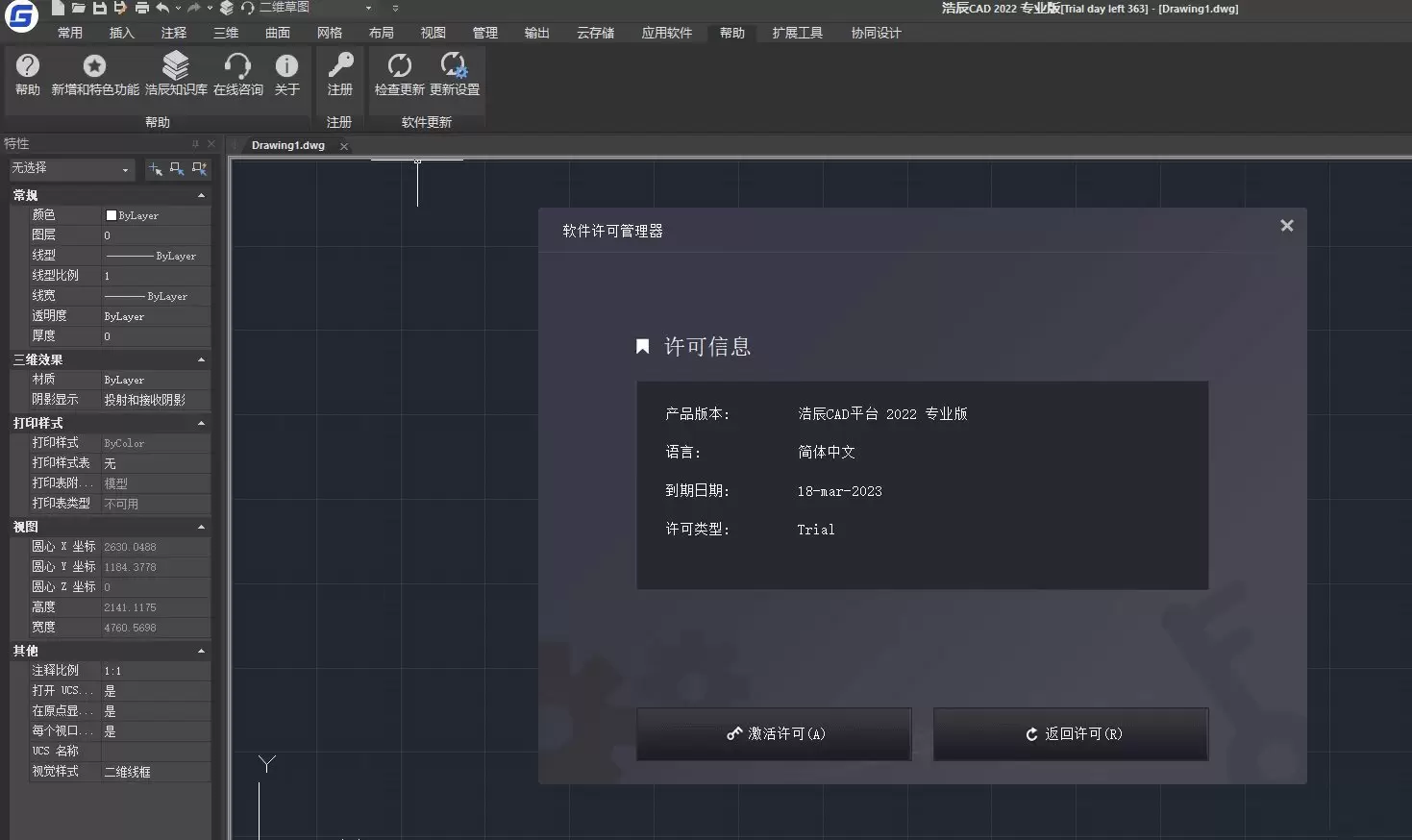The height and width of the screenshot is (840, 1412).
Task: Save the drawing with the floppy icon
Action: [100, 8]
